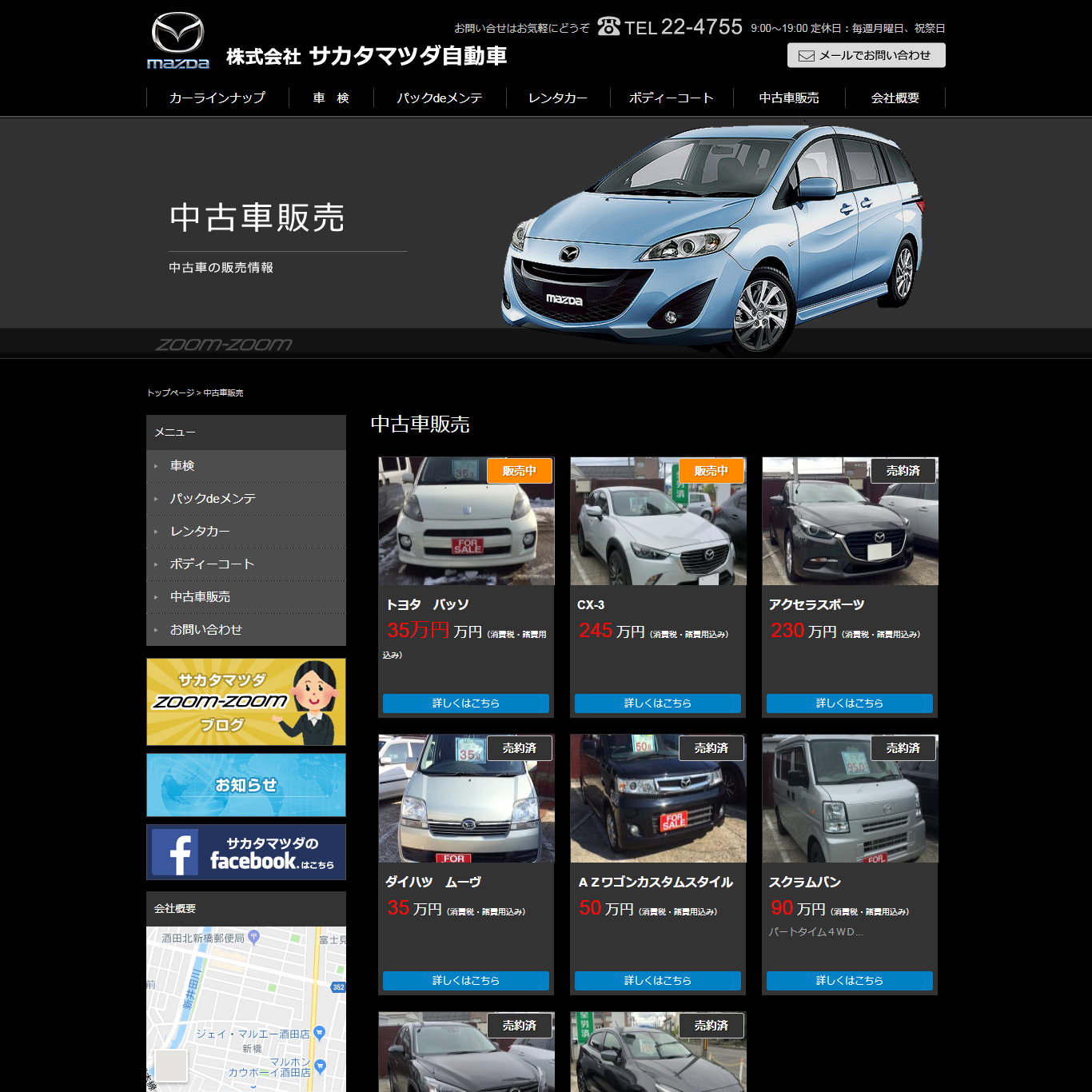Click 詳しくはこちら for スクラムバン
1092x1092 pixels.
(x=850, y=980)
